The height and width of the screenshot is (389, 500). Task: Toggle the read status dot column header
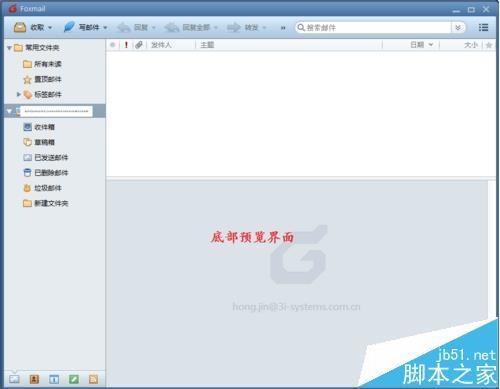point(113,45)
